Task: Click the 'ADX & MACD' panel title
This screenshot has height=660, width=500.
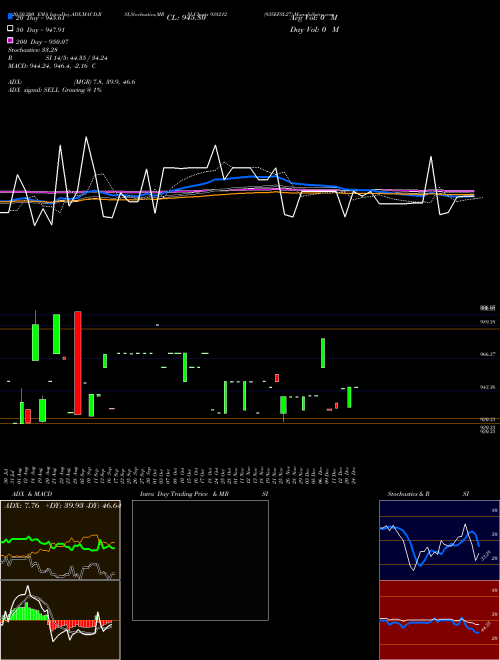Action: (x=32, y=494)
